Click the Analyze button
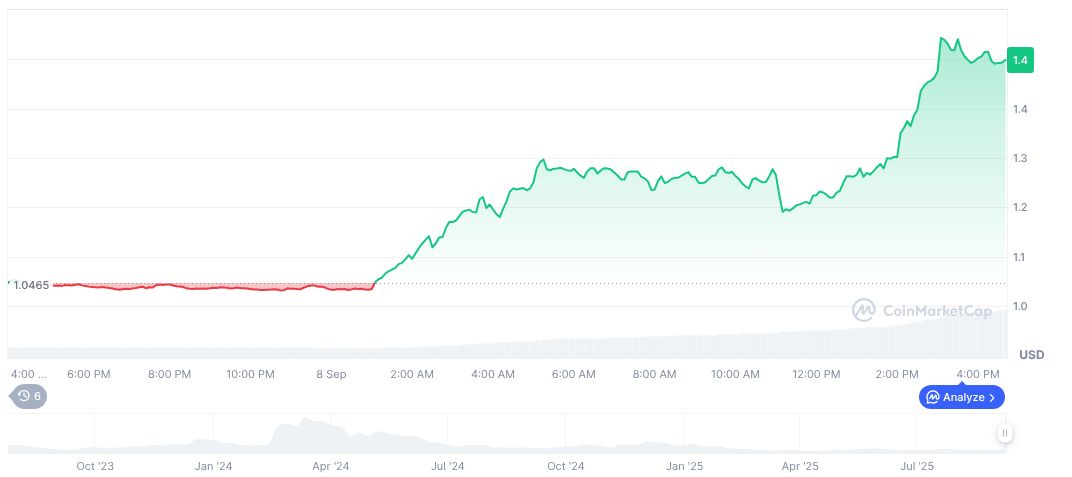 point(961,397)
